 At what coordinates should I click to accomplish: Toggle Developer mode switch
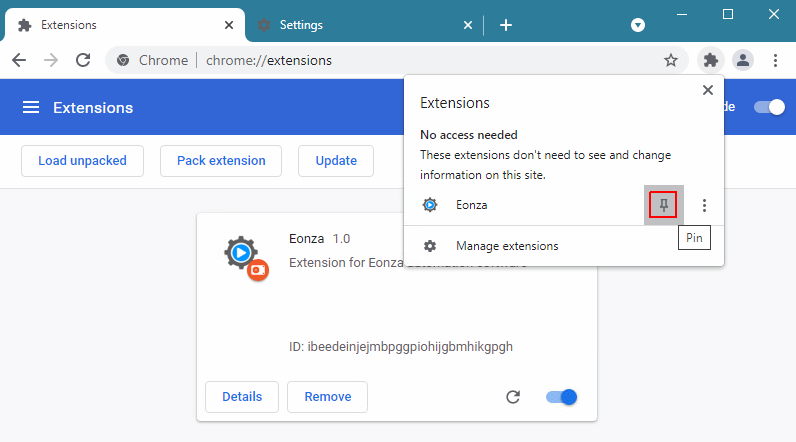pyautogui.click(x=769, y=107)
